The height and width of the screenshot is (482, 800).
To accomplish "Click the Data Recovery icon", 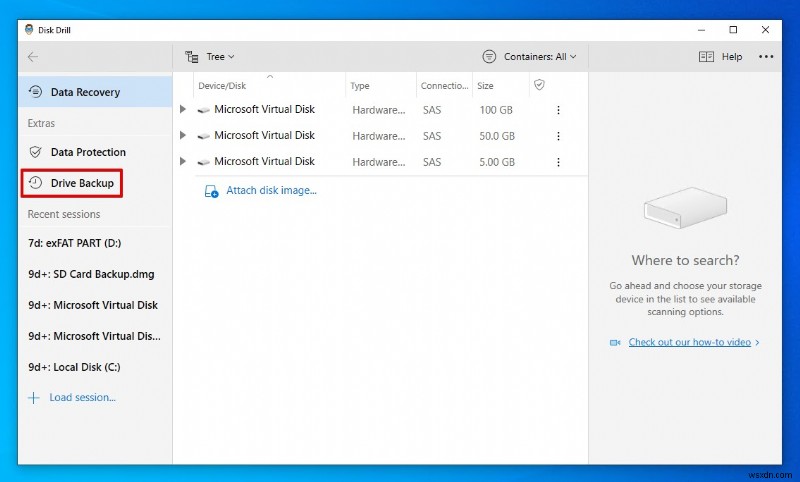I will tap(35, 92).
